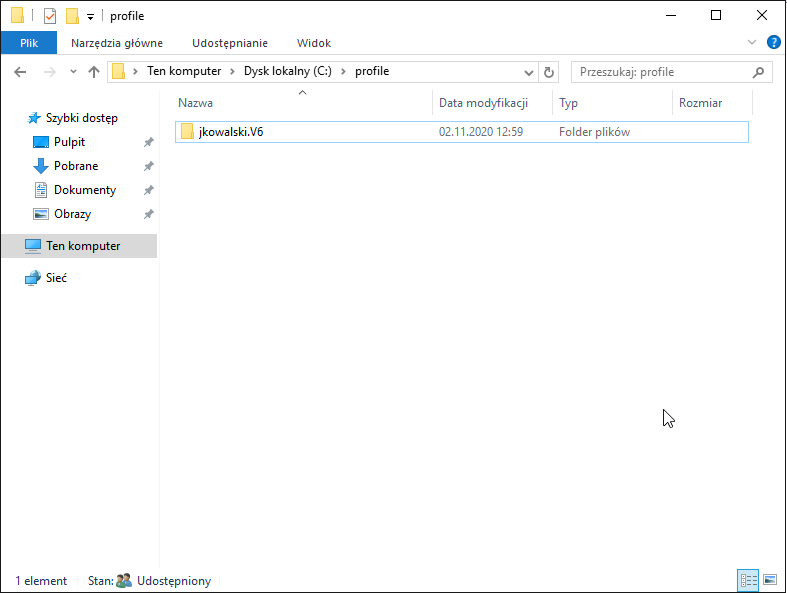
Task: Open Pobrane in the navigation pane
Action: coord(76,166)
